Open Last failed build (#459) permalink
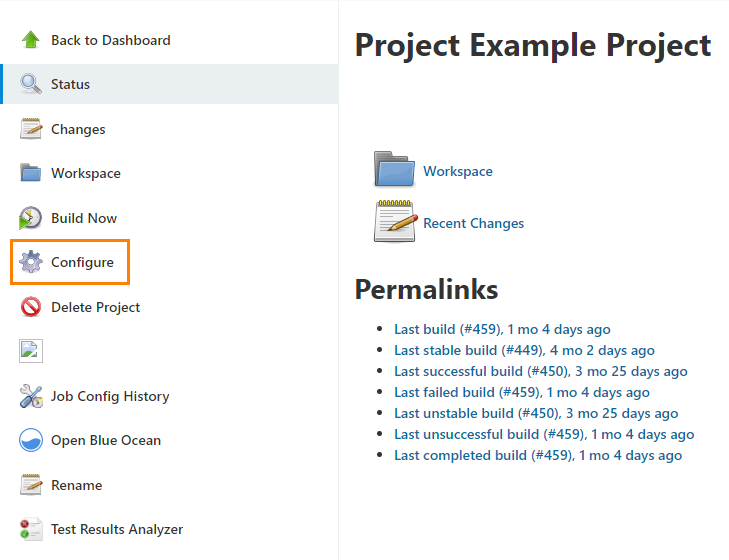Screen dimensions: 729x560 click(x=522, y=393)
